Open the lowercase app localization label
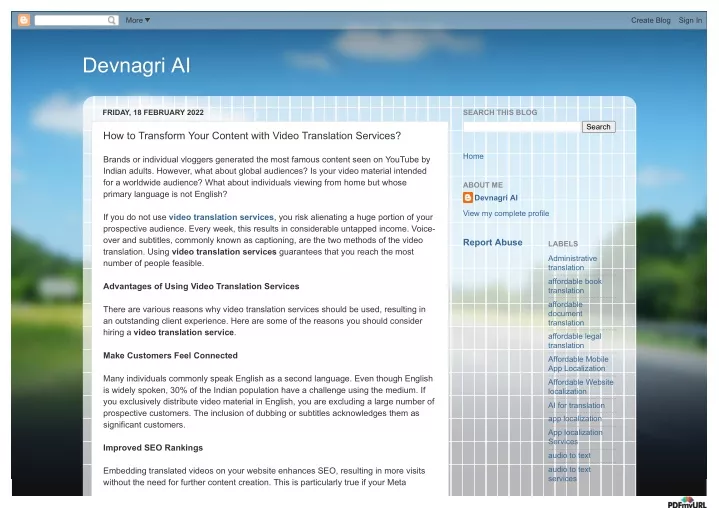Viewport: 719px width, 508px height. (575, 419)
